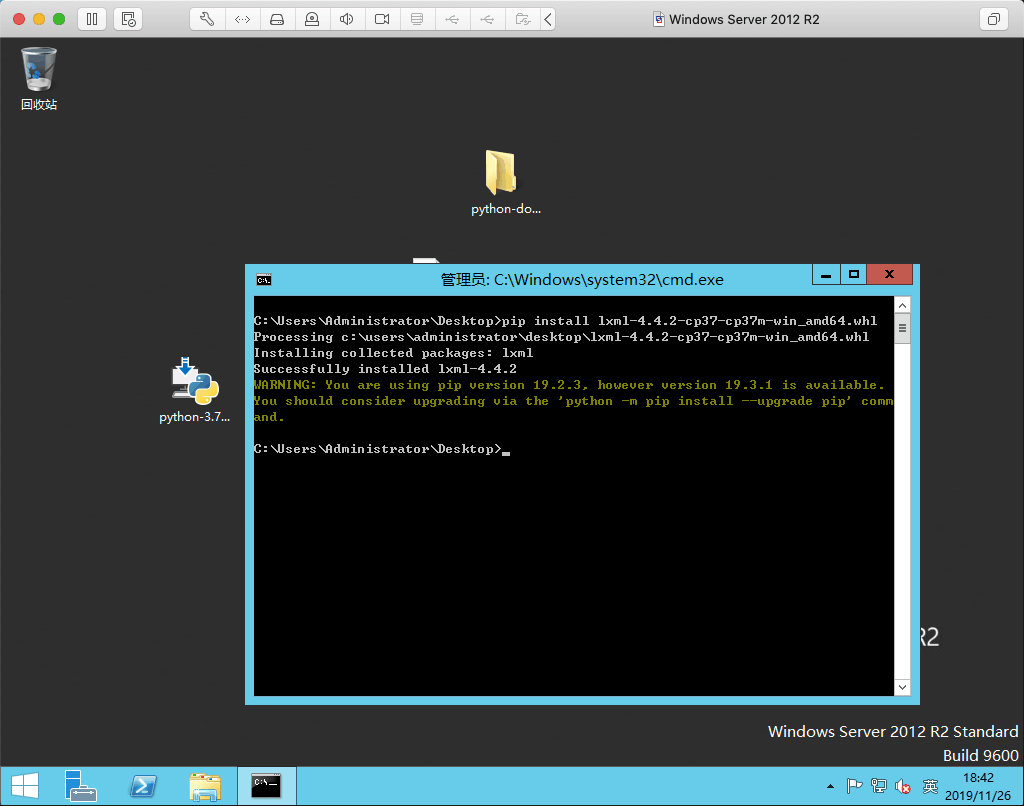
Task: Toggle the VM sound device
Action: pos(347,19)
